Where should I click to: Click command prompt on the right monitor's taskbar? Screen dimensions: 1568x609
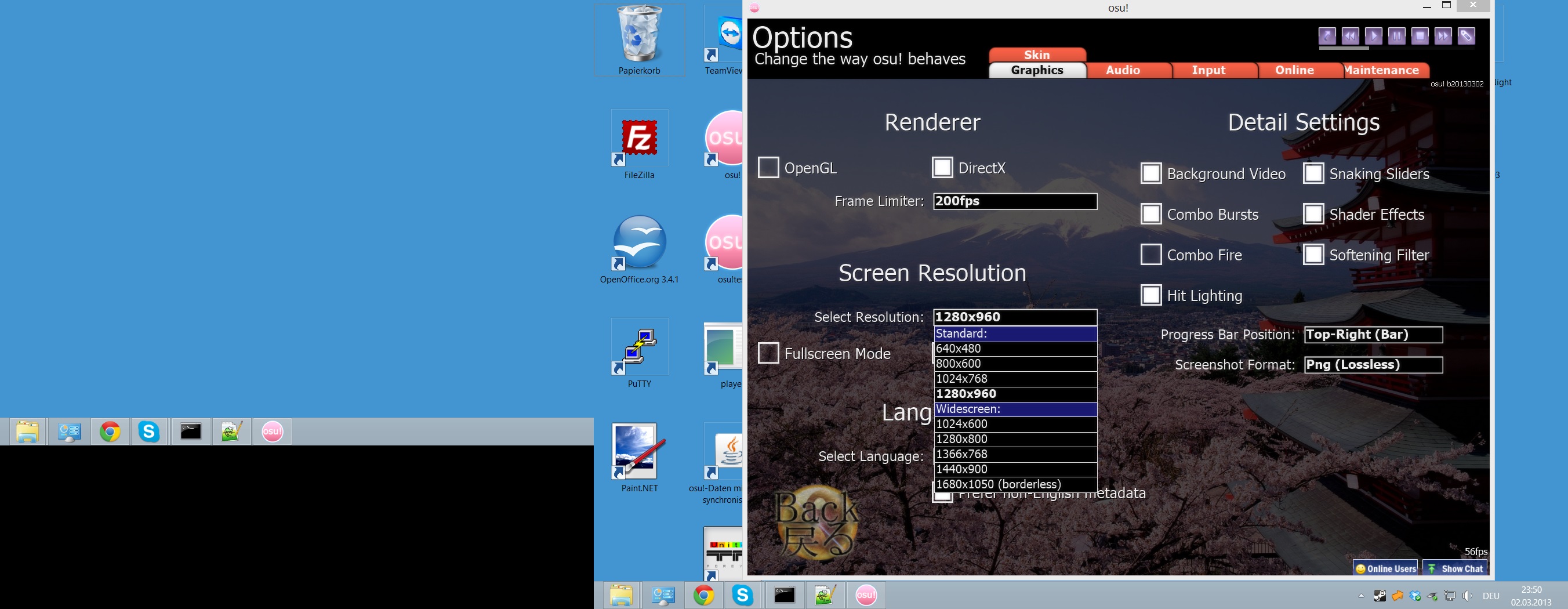(x=784, y=595)
